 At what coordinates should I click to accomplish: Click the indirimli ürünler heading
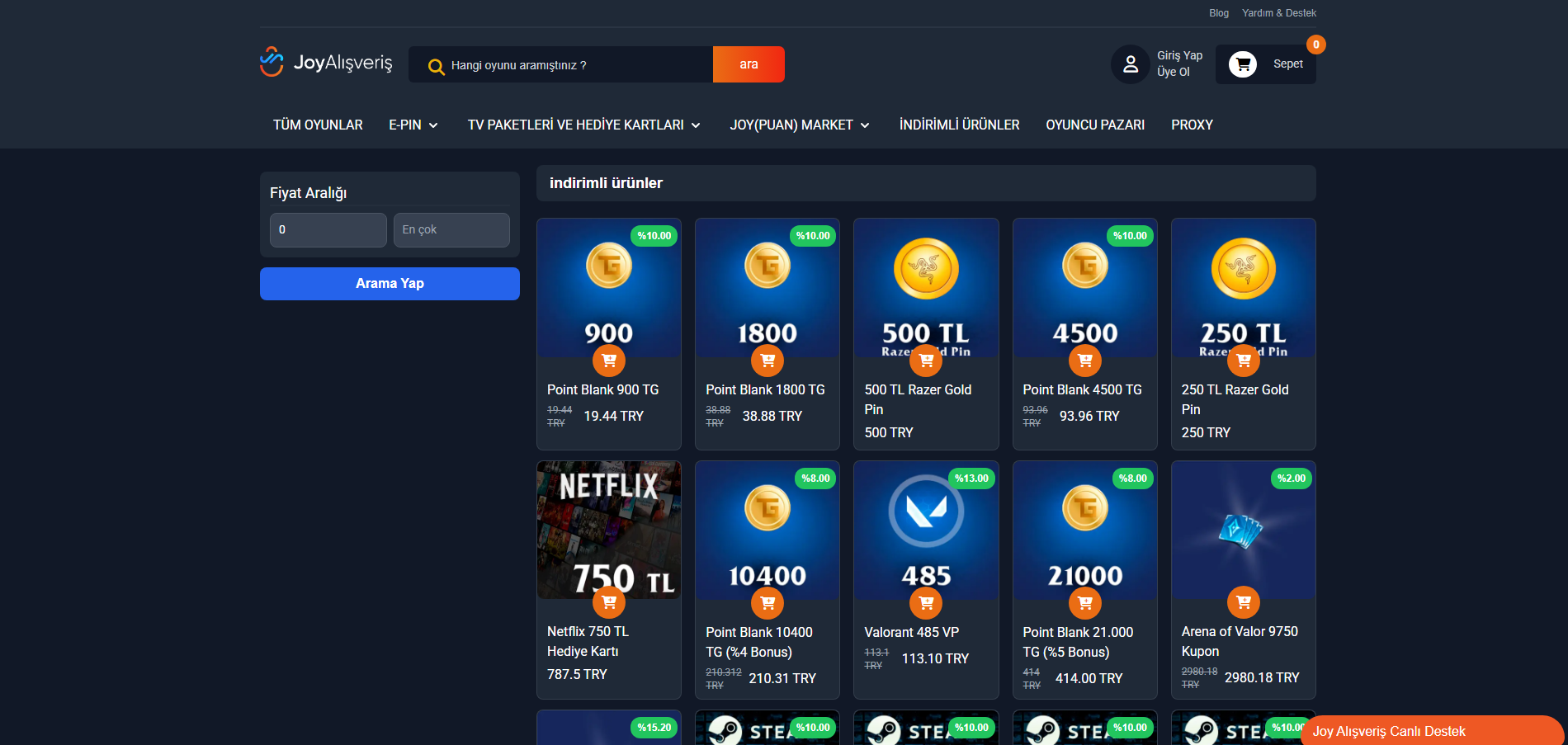tap(606, 183)
